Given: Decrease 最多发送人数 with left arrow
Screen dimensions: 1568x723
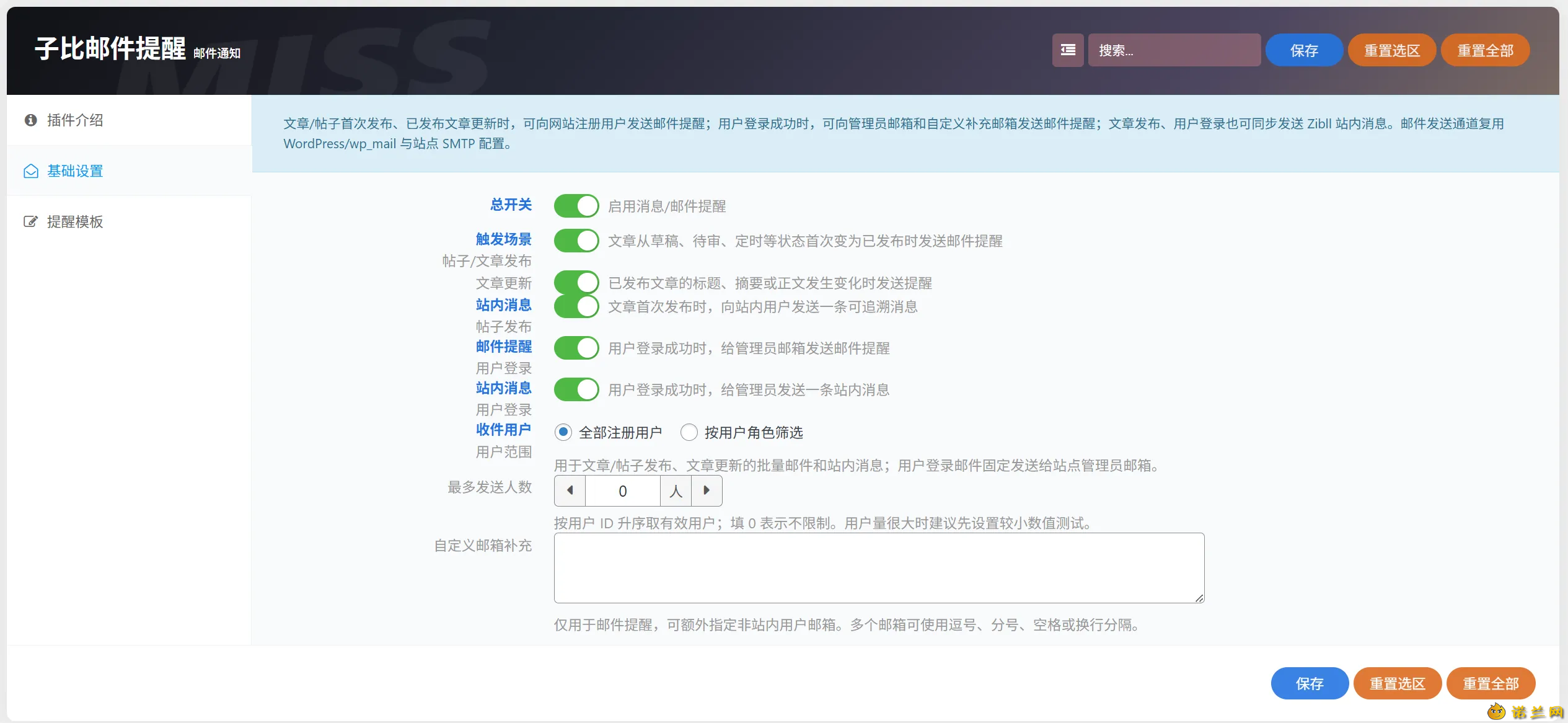Looking at the screenshot, I should 570,491.
